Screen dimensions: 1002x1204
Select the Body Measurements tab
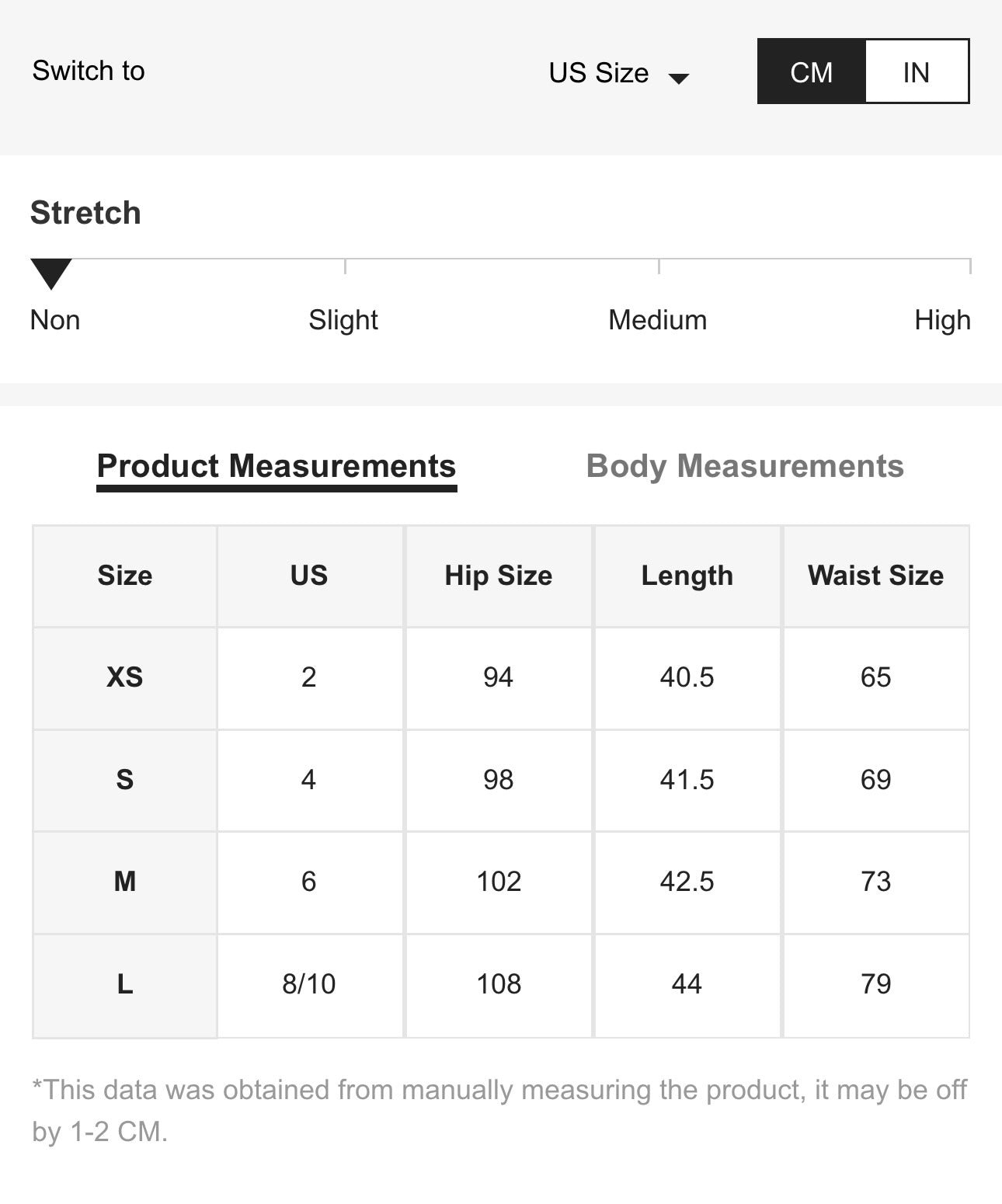[745, 467]
